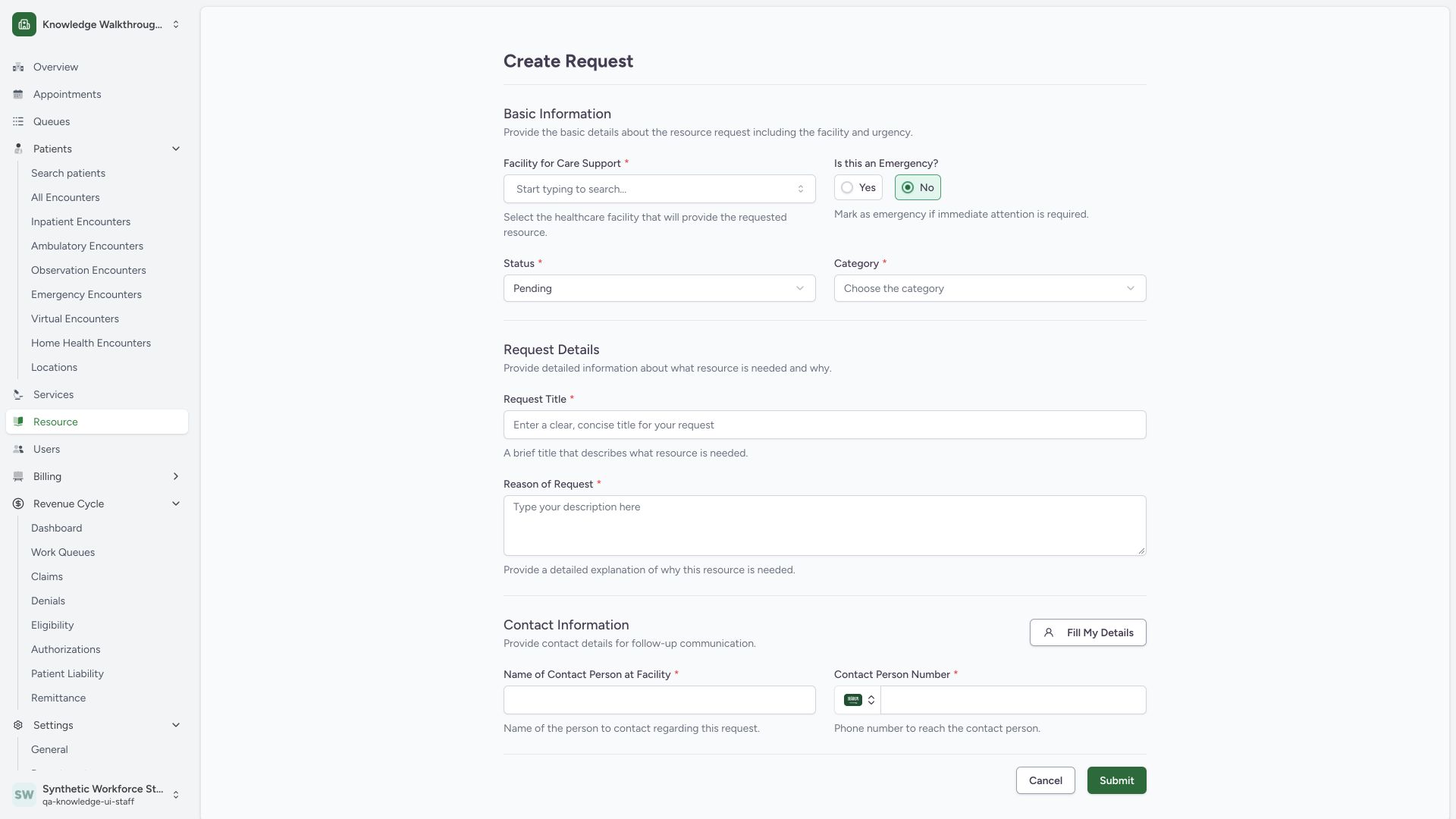1456x819 pixels.
Task: Expand the Billing section chevron
Action: click(176, 476)
